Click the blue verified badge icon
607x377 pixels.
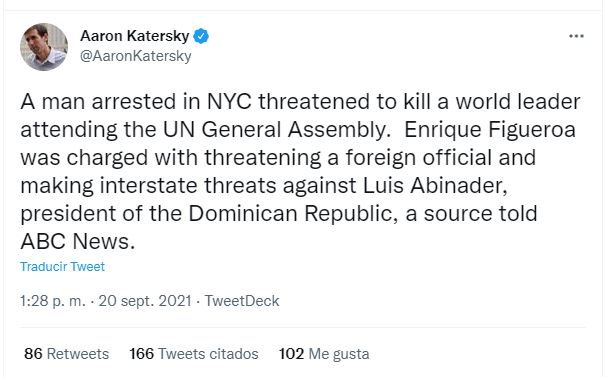[201, 36]
